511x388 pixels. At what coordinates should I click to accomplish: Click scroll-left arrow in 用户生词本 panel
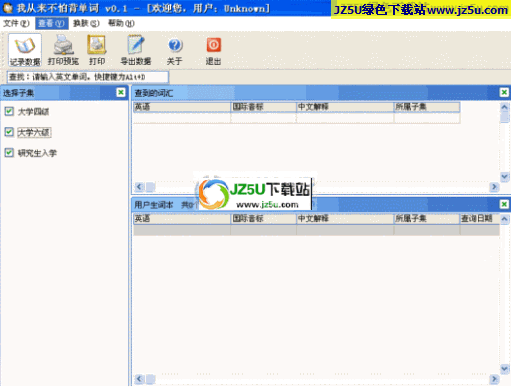click(x=139, y=379)
